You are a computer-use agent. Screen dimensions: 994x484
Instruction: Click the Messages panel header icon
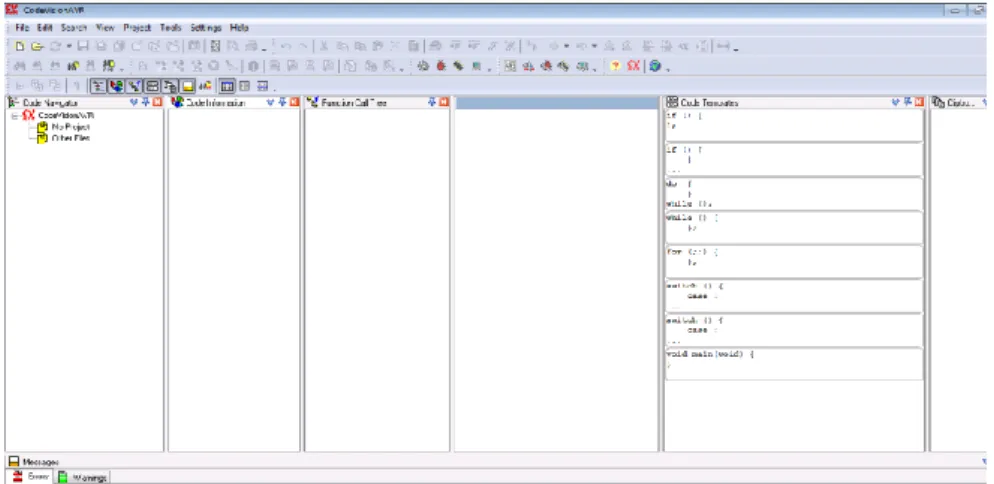point(13,462)
